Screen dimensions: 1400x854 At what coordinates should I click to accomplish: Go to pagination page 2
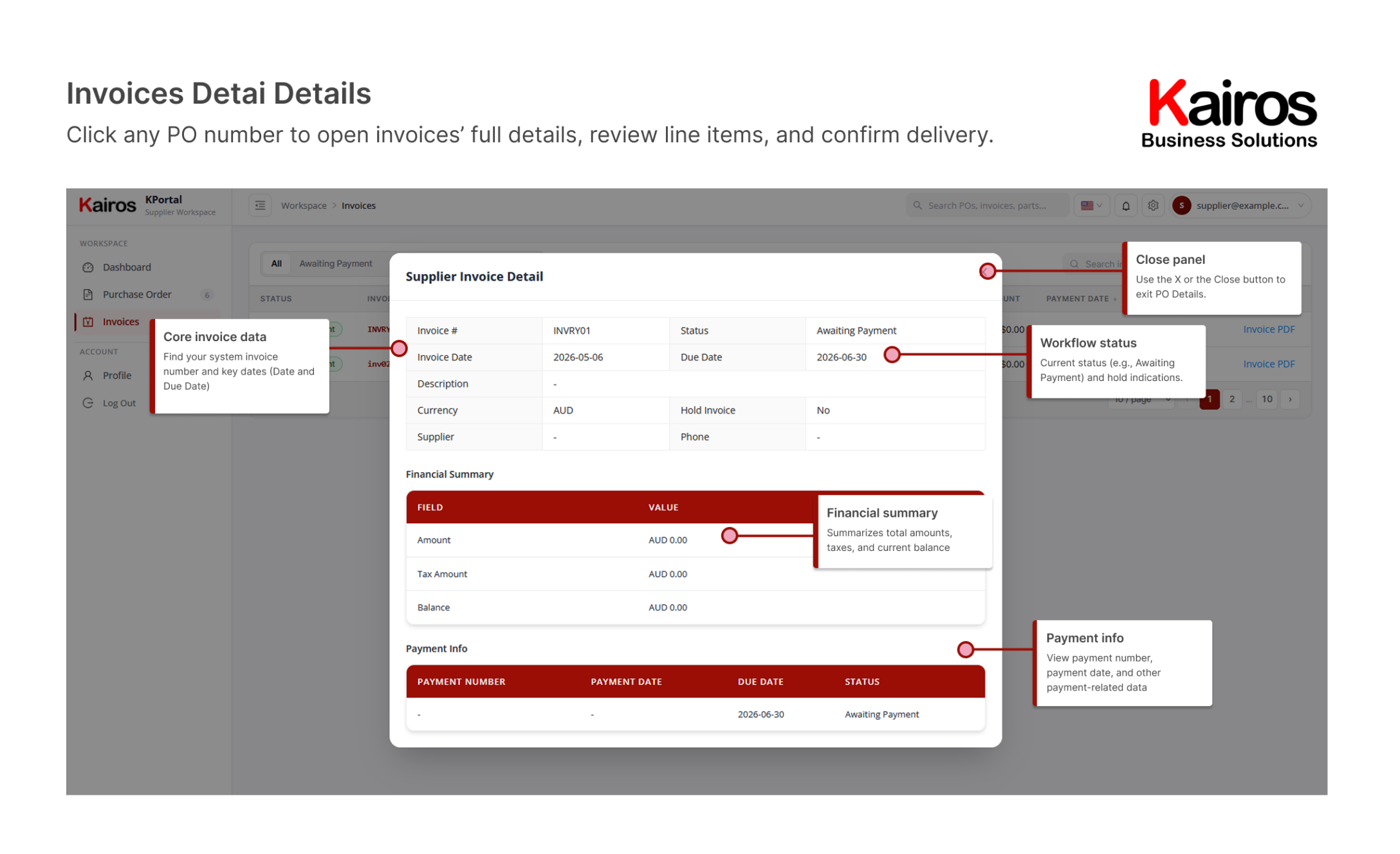[1231, 399]
